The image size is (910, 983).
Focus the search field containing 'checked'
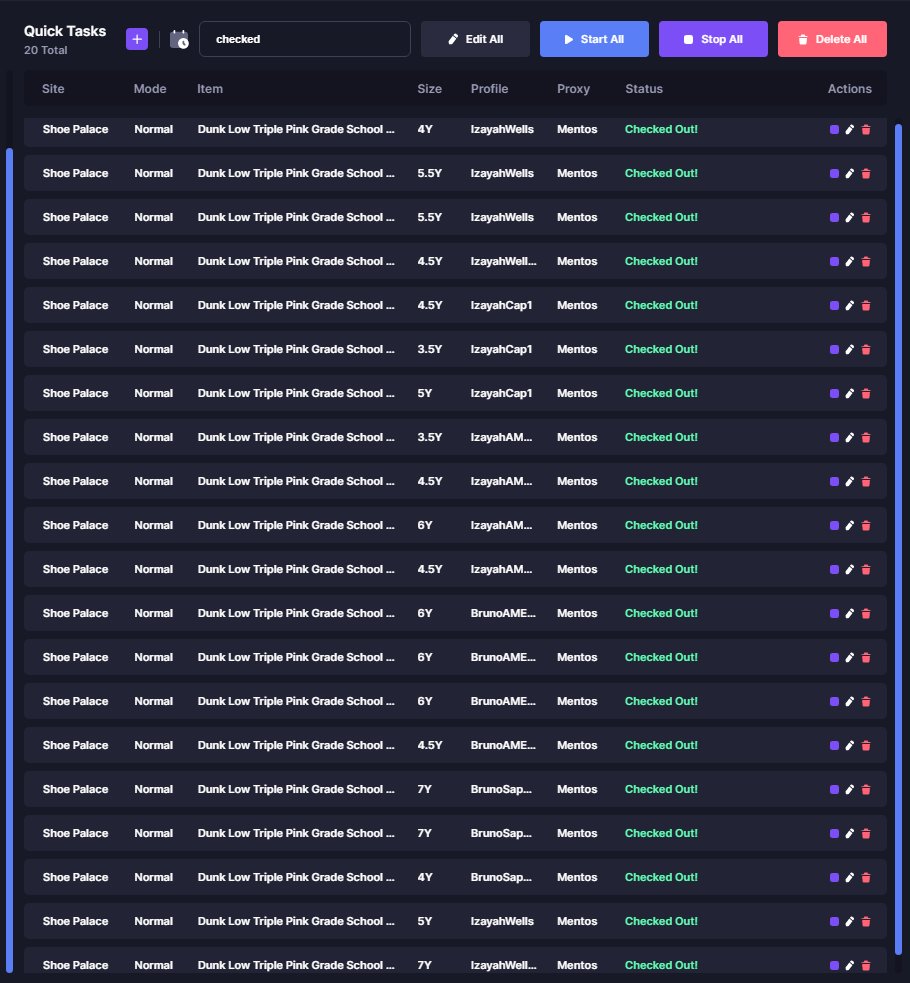pyautogui.click(x=305, y=39)
